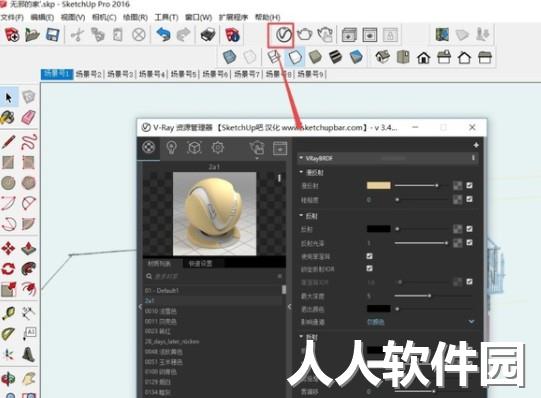
Task: Open the affect channels dropdown
Action: [x=421, y=322]
